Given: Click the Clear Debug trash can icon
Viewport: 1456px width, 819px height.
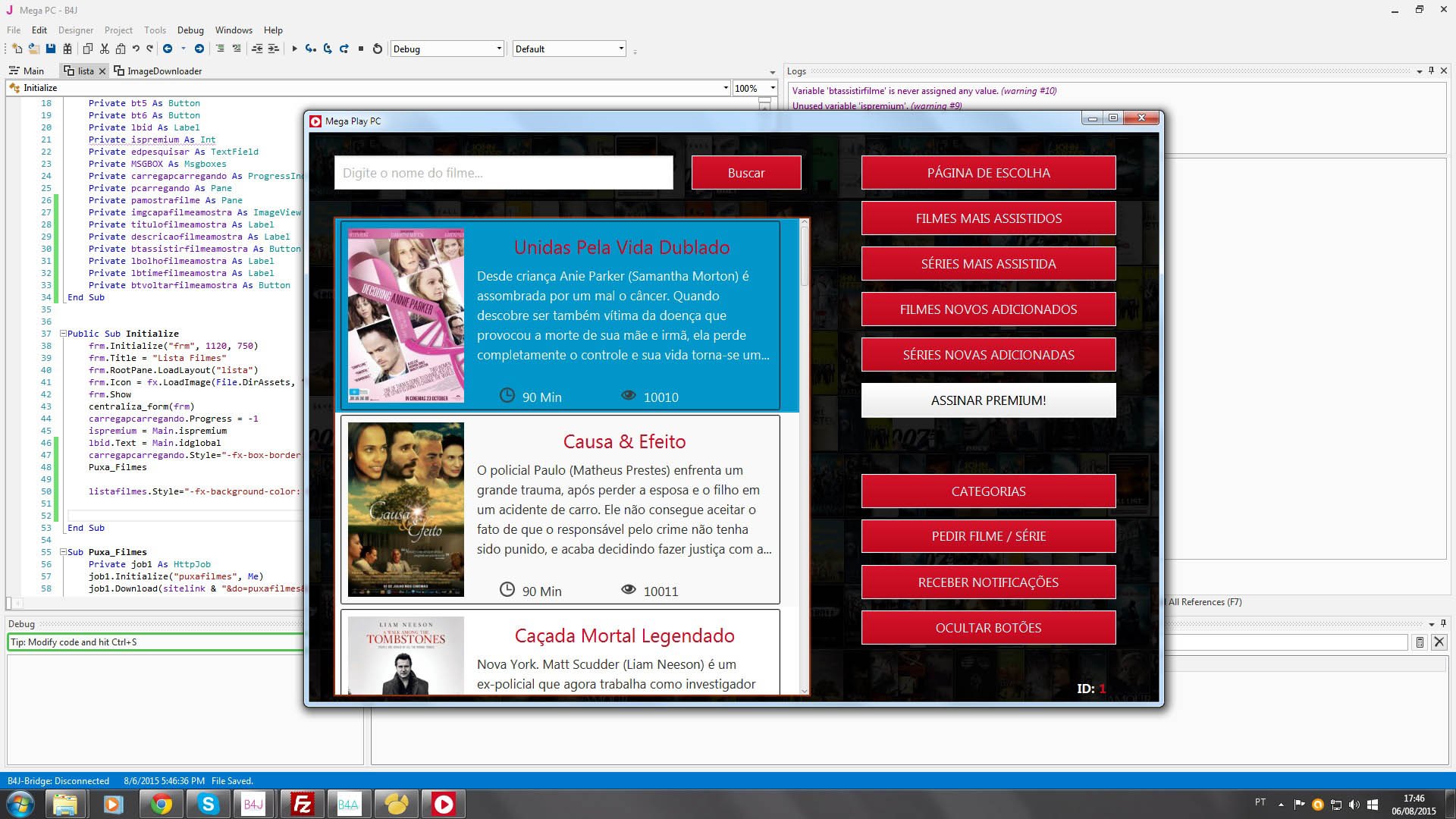Looking at the screenshot, I should click(1420, 642).
